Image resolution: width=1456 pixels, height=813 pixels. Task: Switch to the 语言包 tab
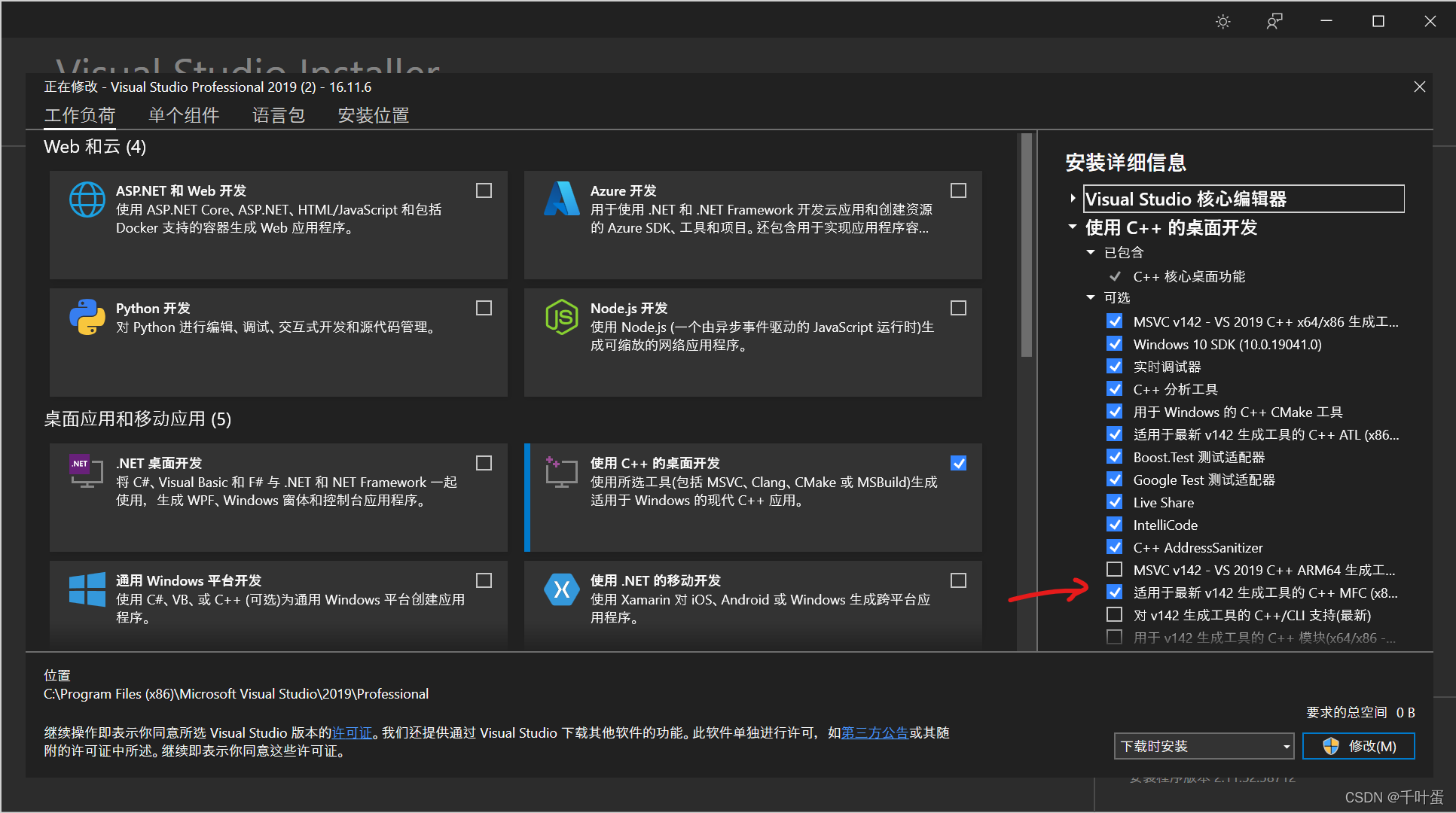278,115
